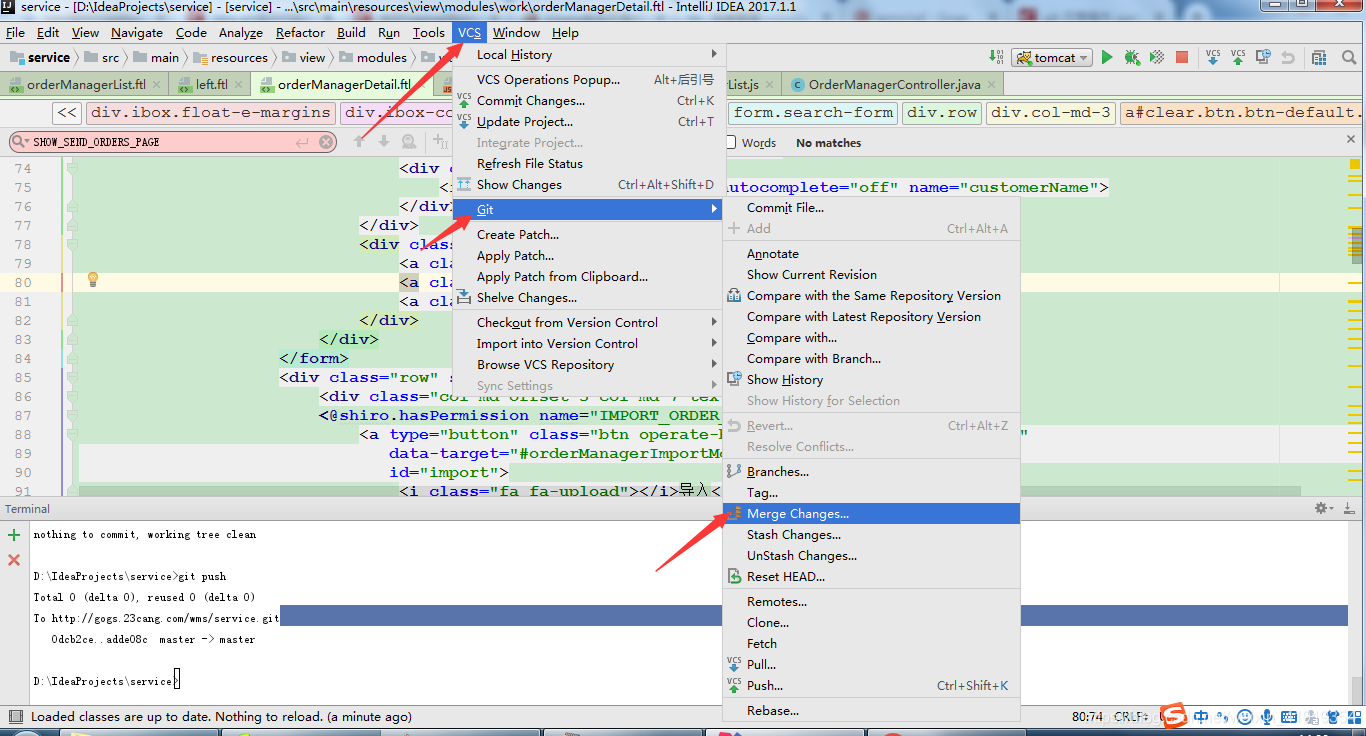Select Reset HEAD... menu item
1366x736 pixels.
point(871,577)
